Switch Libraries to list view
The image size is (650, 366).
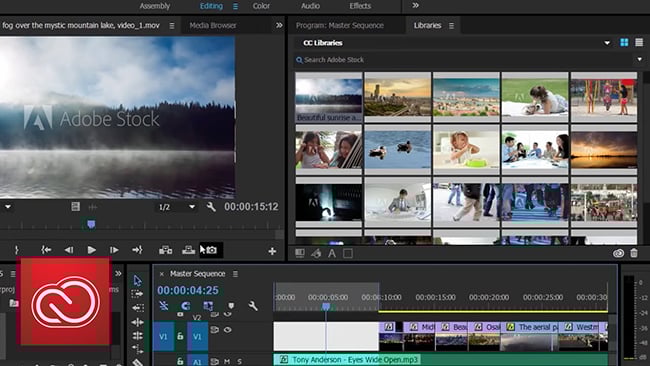639,42
